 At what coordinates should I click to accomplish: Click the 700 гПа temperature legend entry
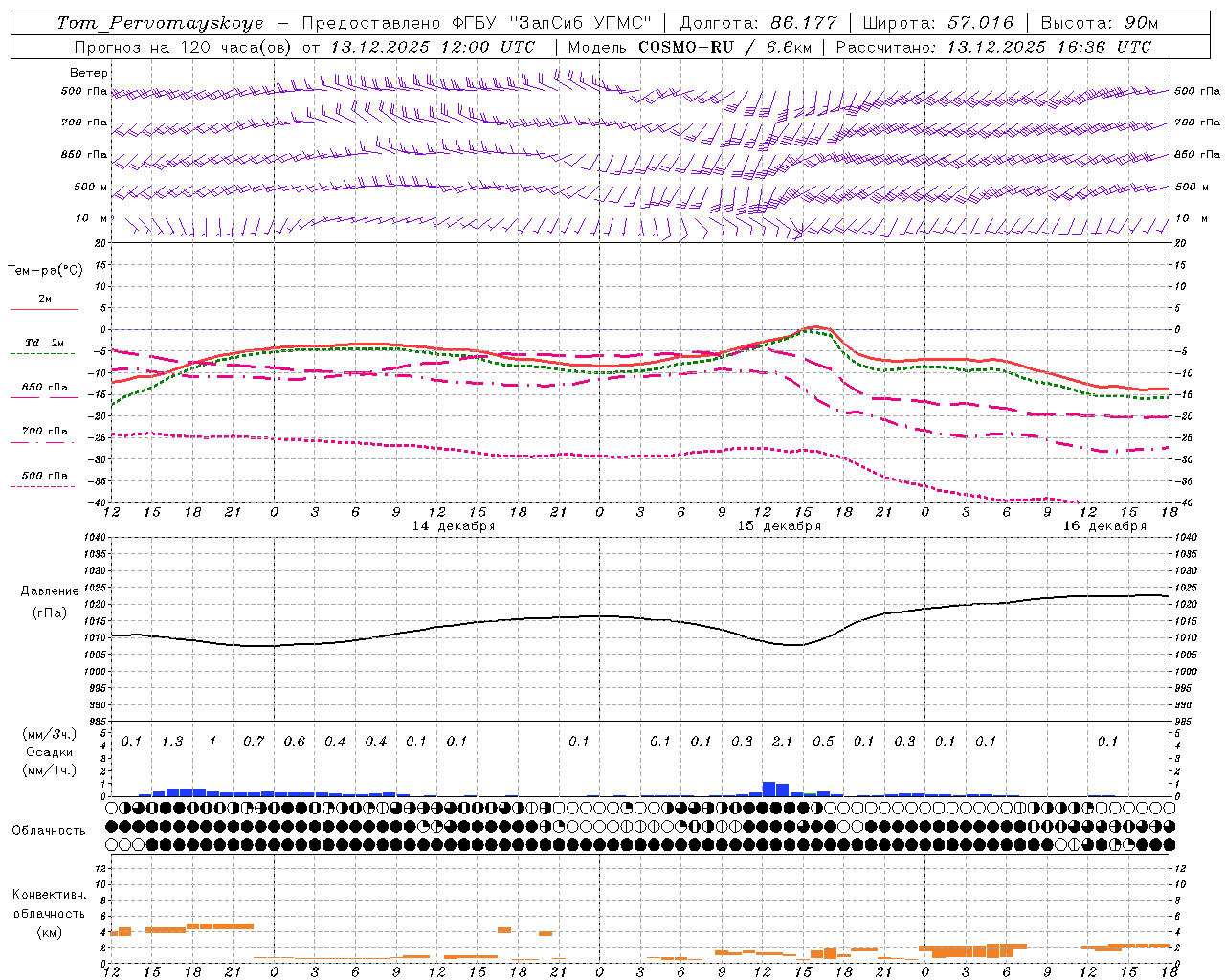(x=45, y=432)
